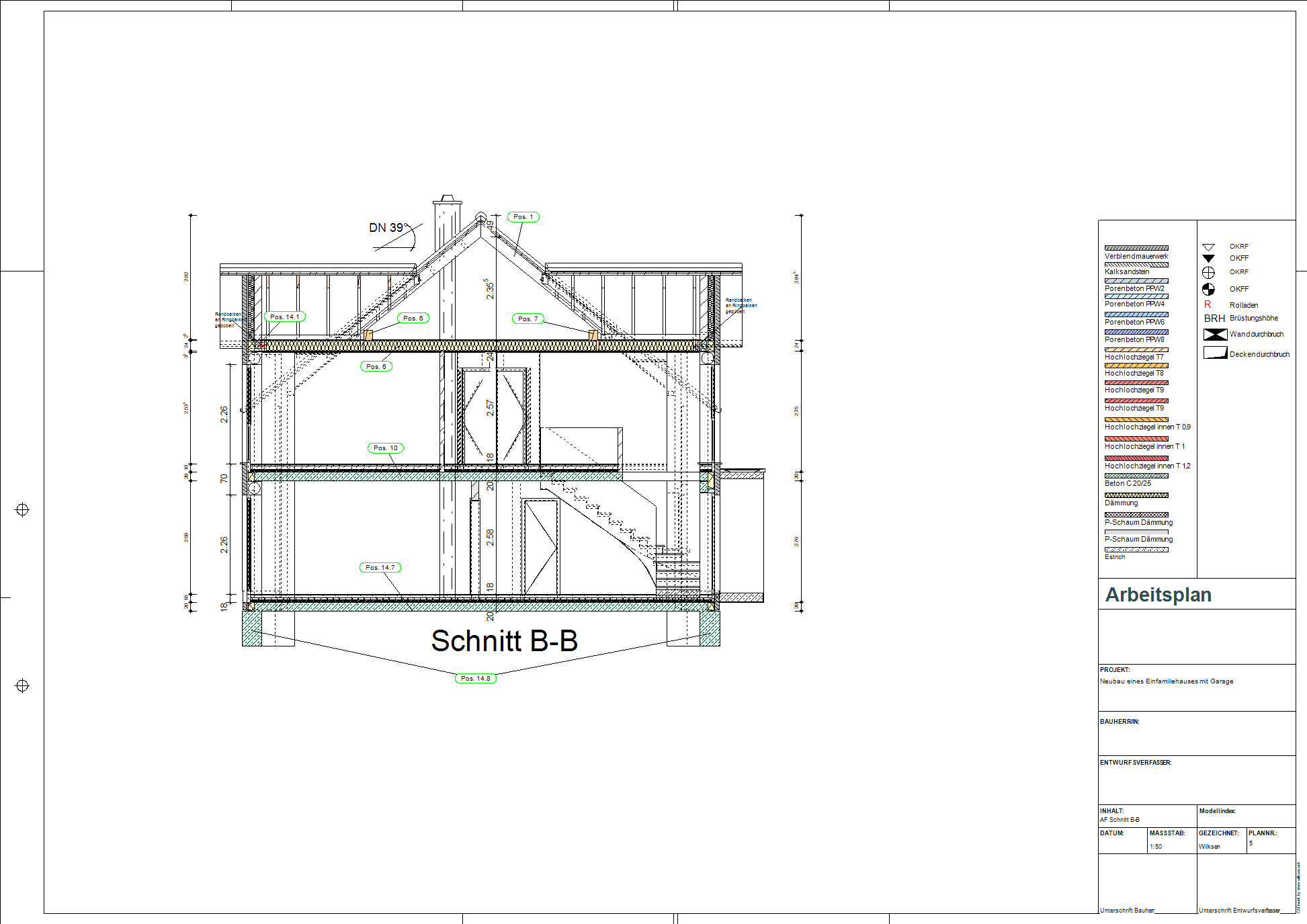Click the hollow triangle OKRF symbol

1208,247
